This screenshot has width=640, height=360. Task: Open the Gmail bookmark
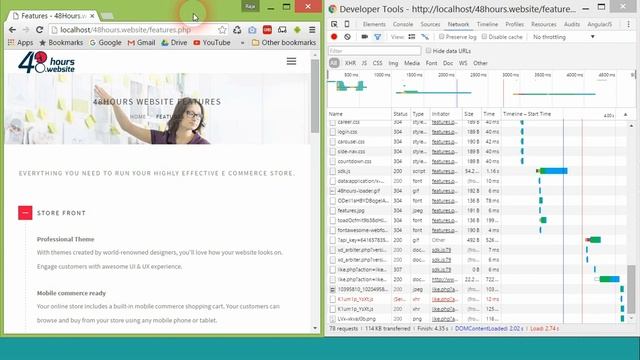tap(141, 42)
